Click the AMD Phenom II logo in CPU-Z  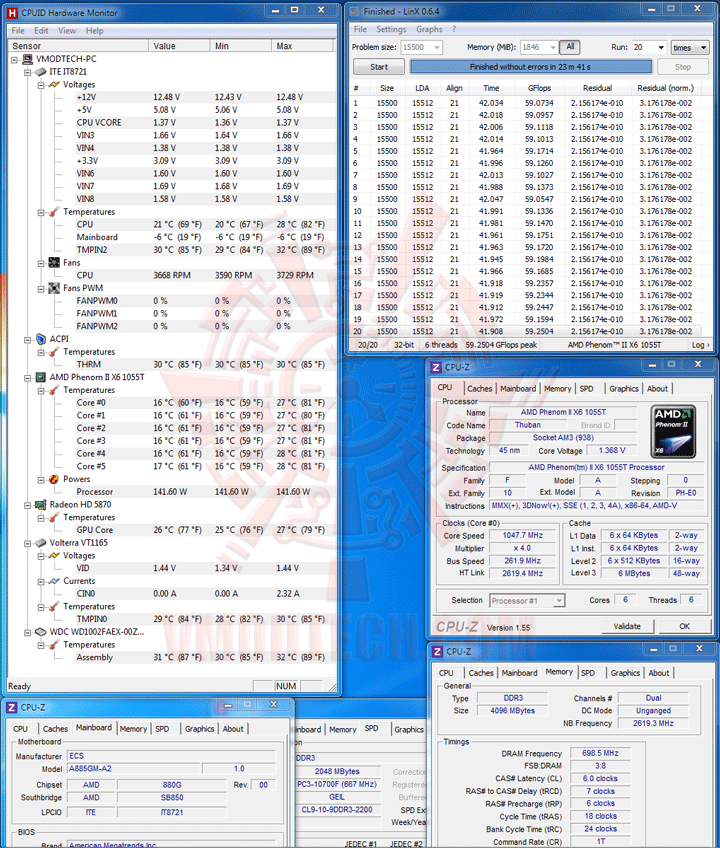click(673, 432)
